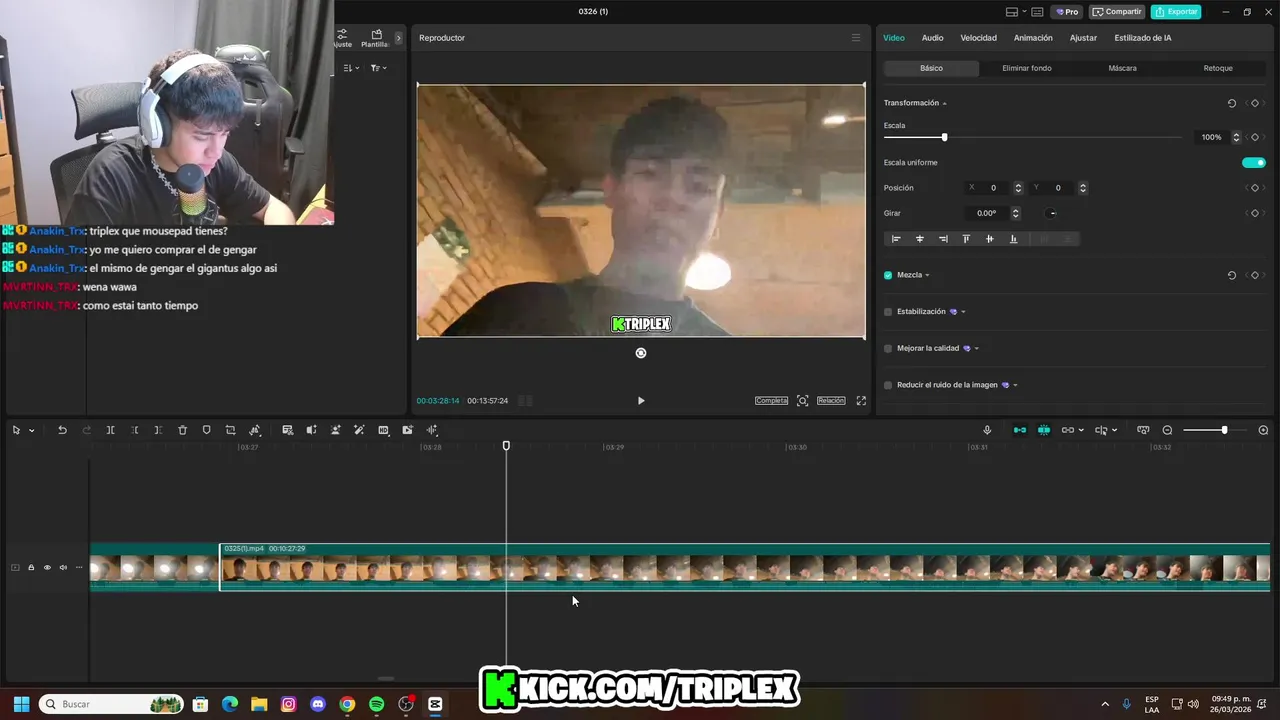Open Spotify from the Windows taskbar
Viewport: 1280px width, 720px height.
tap(376, 704)
